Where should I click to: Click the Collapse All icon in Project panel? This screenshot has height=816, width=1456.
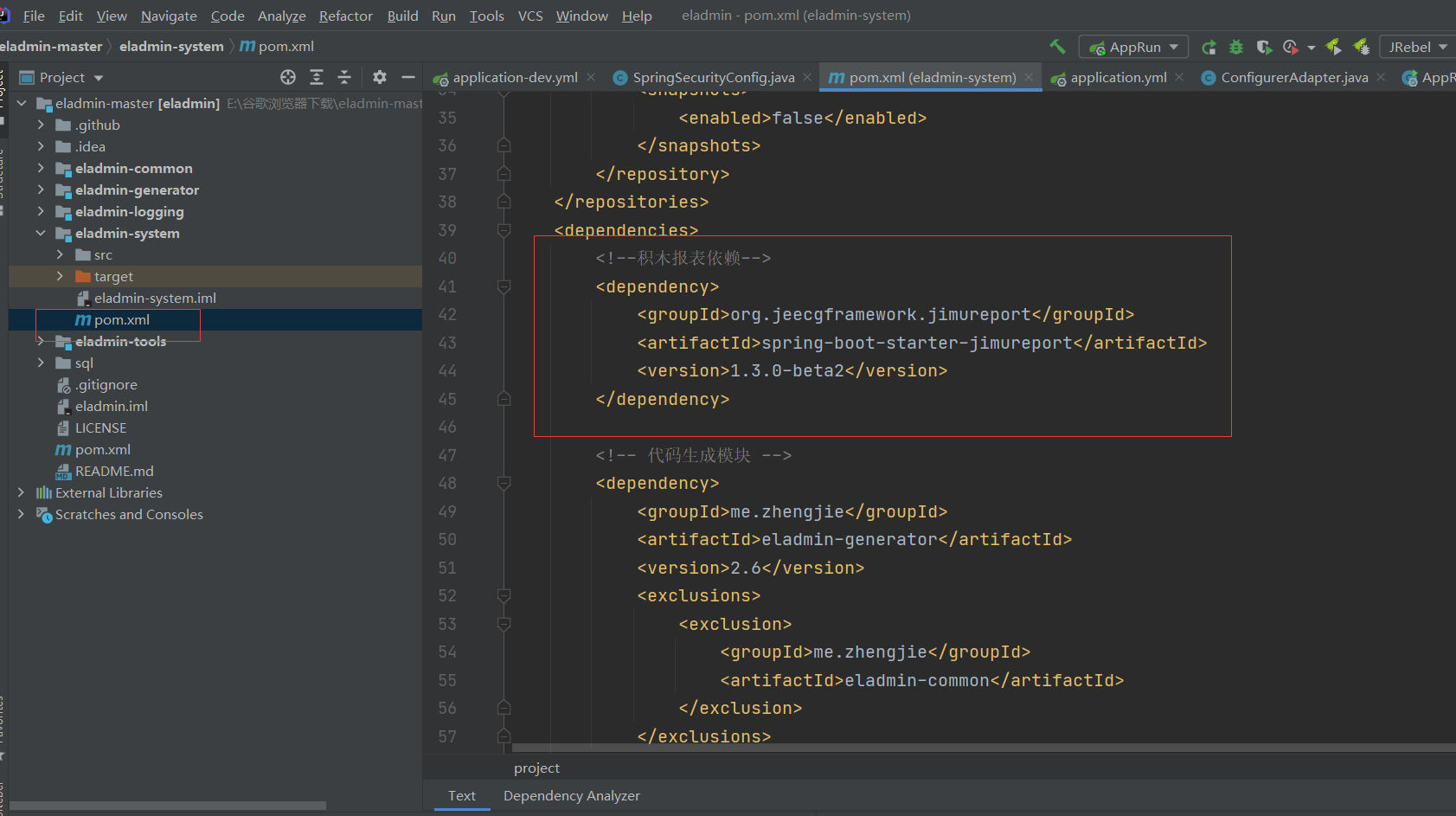click(344, 77)
